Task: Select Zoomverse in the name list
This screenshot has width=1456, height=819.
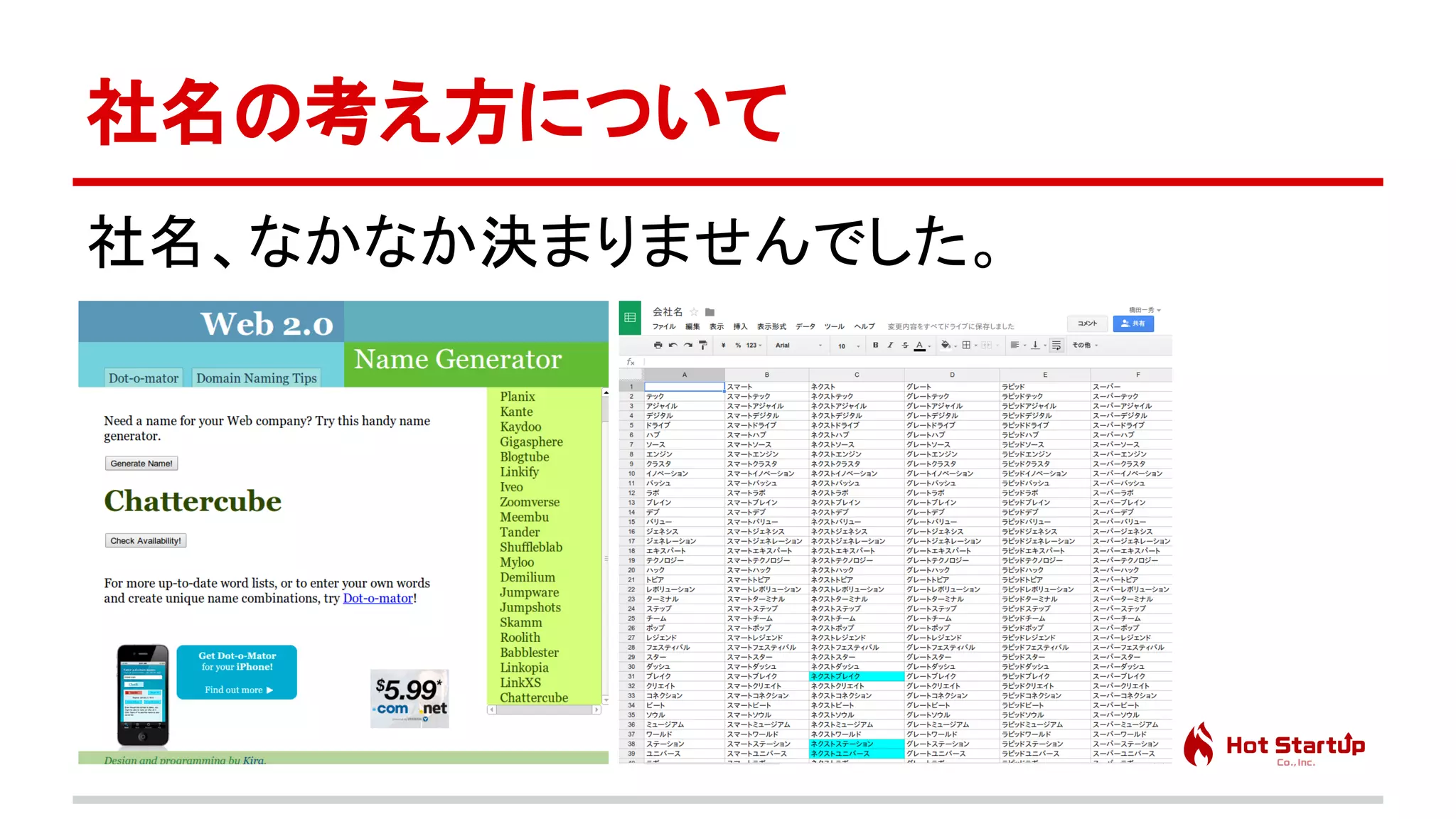Action: click(x=530, y=503)
